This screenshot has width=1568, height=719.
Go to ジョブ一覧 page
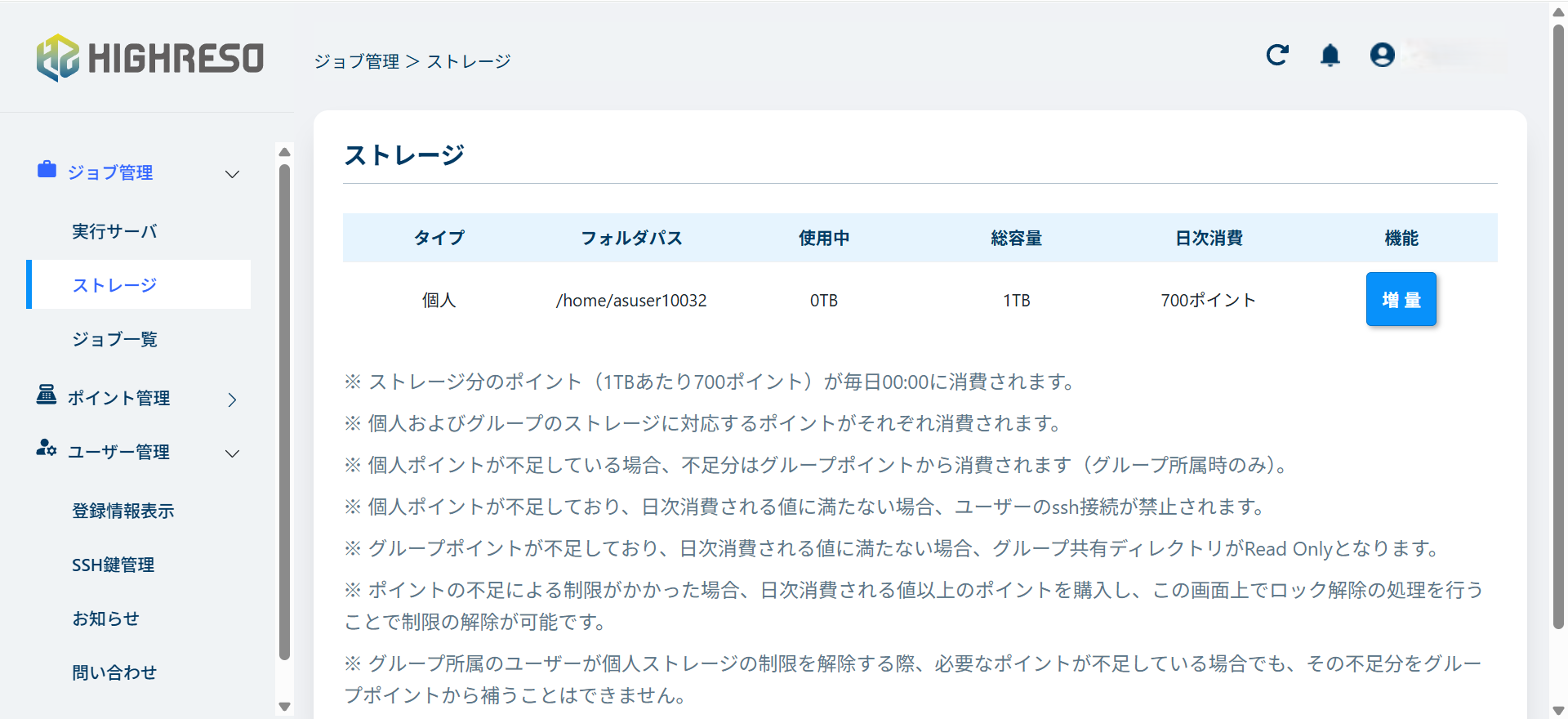click(114, 339)
